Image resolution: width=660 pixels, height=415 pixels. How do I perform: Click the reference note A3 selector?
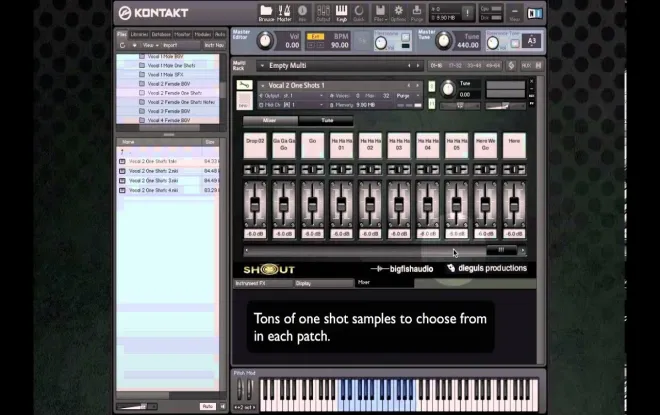click(532, 41)
